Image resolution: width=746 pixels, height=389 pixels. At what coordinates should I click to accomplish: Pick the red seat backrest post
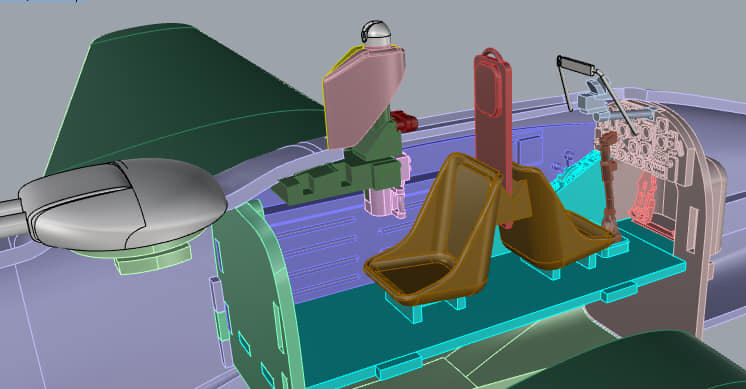pyautogui.click(x=492, y=124)
